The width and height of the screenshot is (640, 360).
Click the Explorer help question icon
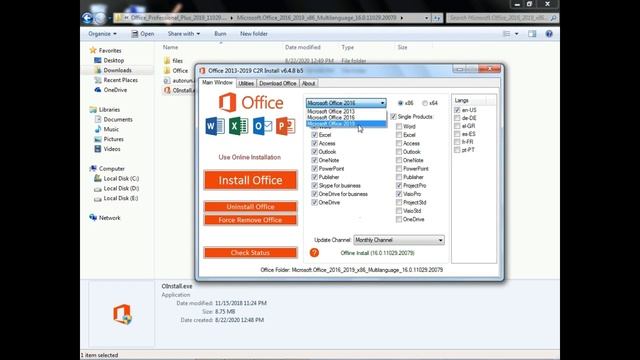[549, 34]
